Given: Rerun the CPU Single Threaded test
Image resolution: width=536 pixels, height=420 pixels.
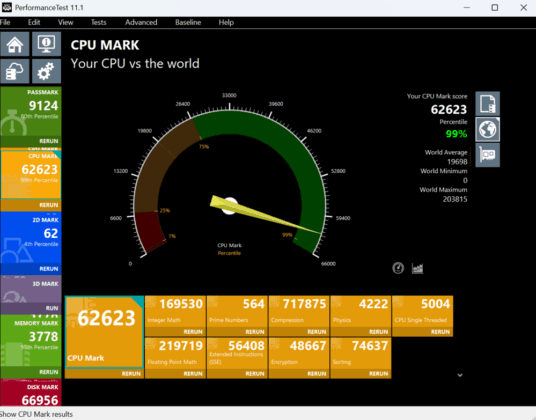Looking at the screenshot, I should pyautogui.click(x=440, y=332).
